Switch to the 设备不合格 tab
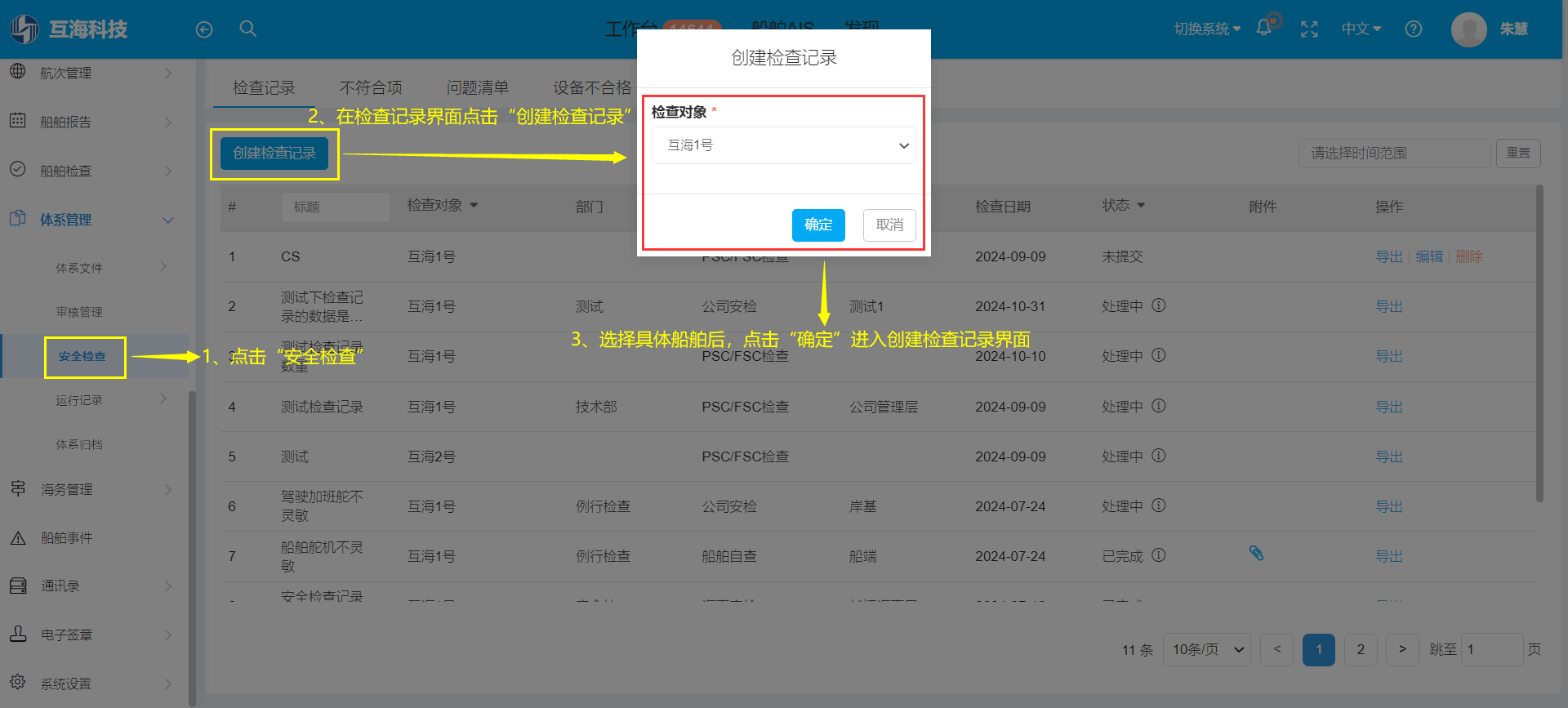The image size is (1568, 708). click(x=593, y=87)
